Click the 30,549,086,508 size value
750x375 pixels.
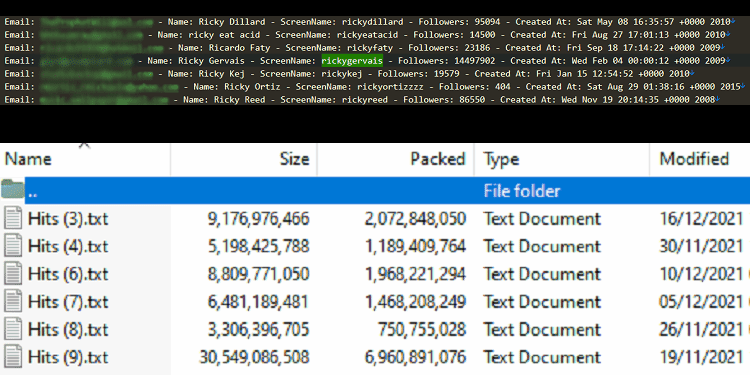(254, 357)
